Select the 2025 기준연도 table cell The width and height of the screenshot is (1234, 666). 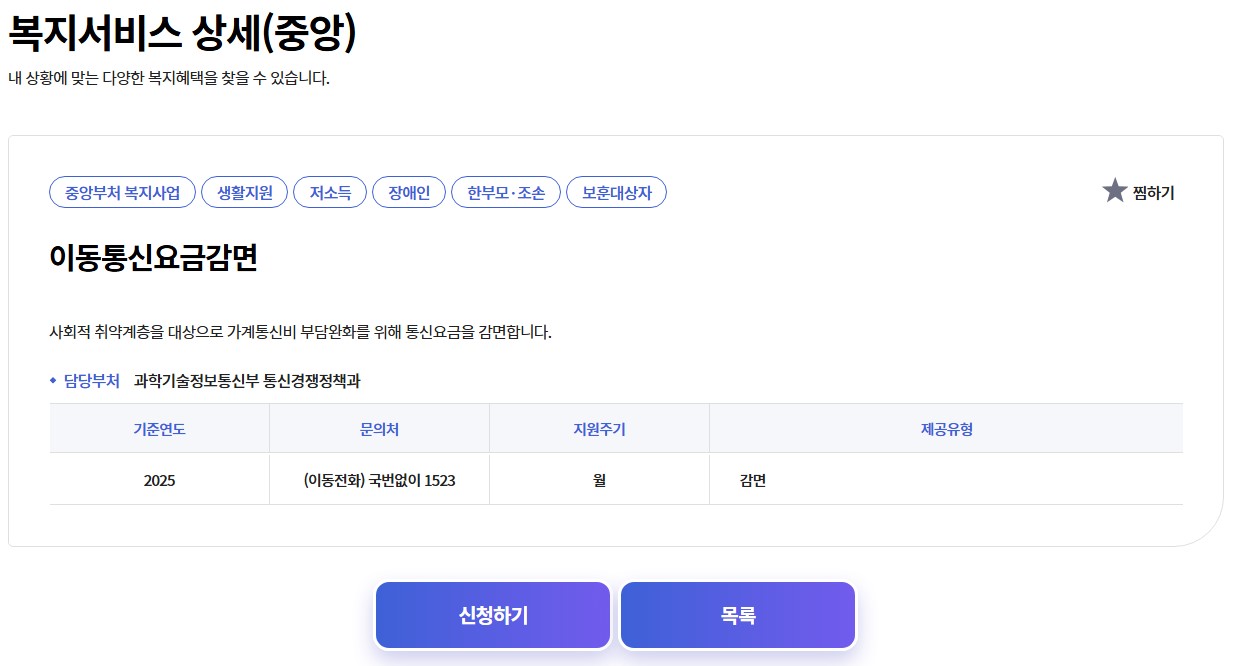tap(159, 479)
